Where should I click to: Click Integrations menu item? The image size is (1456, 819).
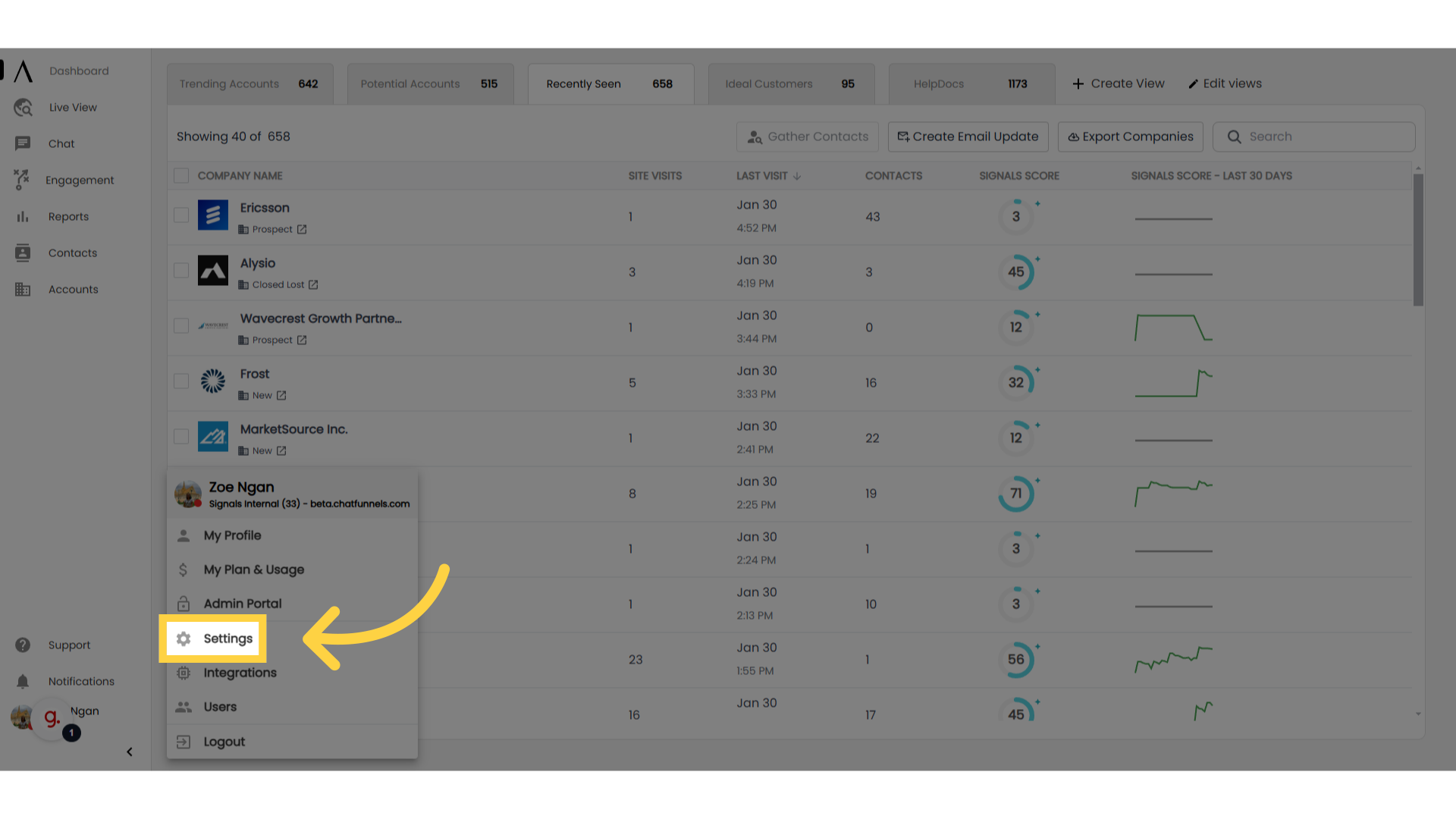click(240, 673)
